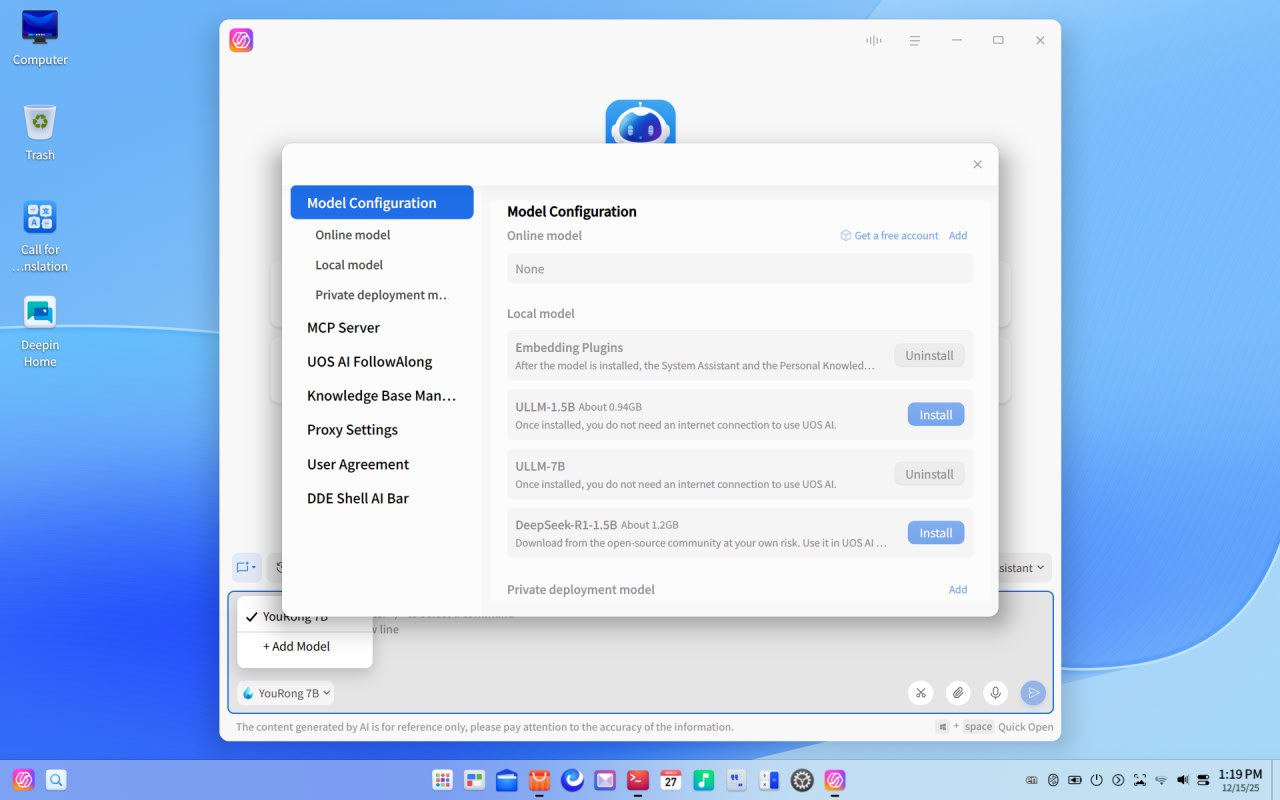This screenshot has width=1280, height=800.
Task: Uninstall the ULLM-7B model
Action: click(929, 474)
